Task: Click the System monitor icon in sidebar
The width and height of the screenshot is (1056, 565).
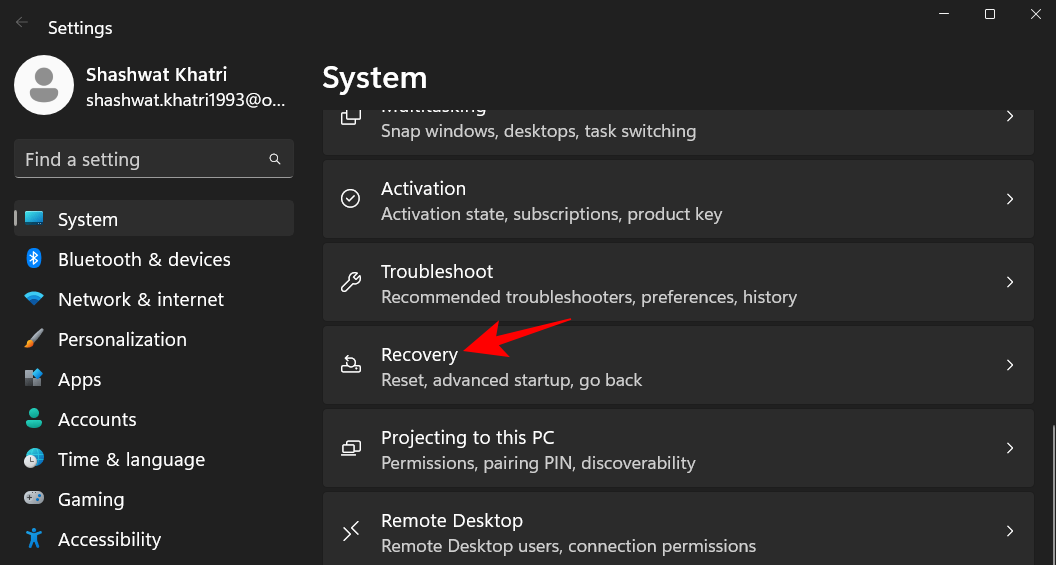Action: 34,218
